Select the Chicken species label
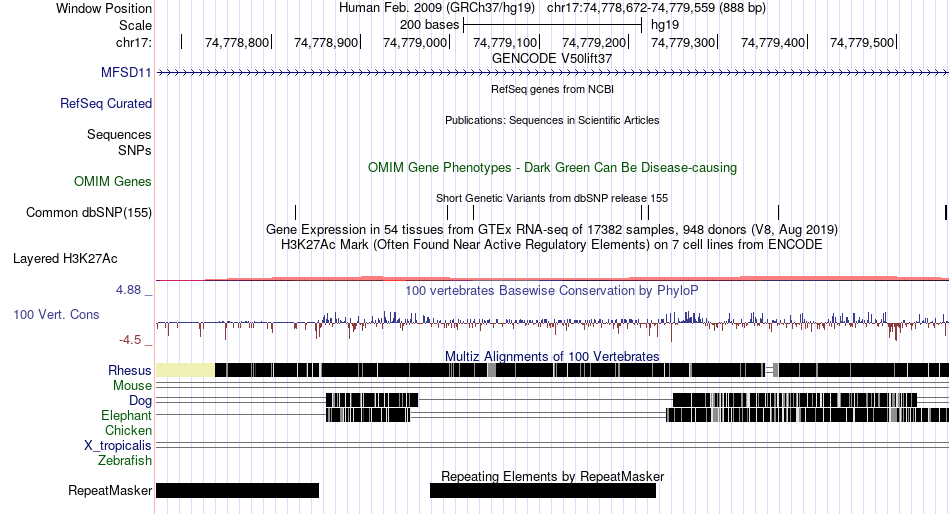Image resolution: width=950 pixels, height=514 pixels. (x=128, y=430)
